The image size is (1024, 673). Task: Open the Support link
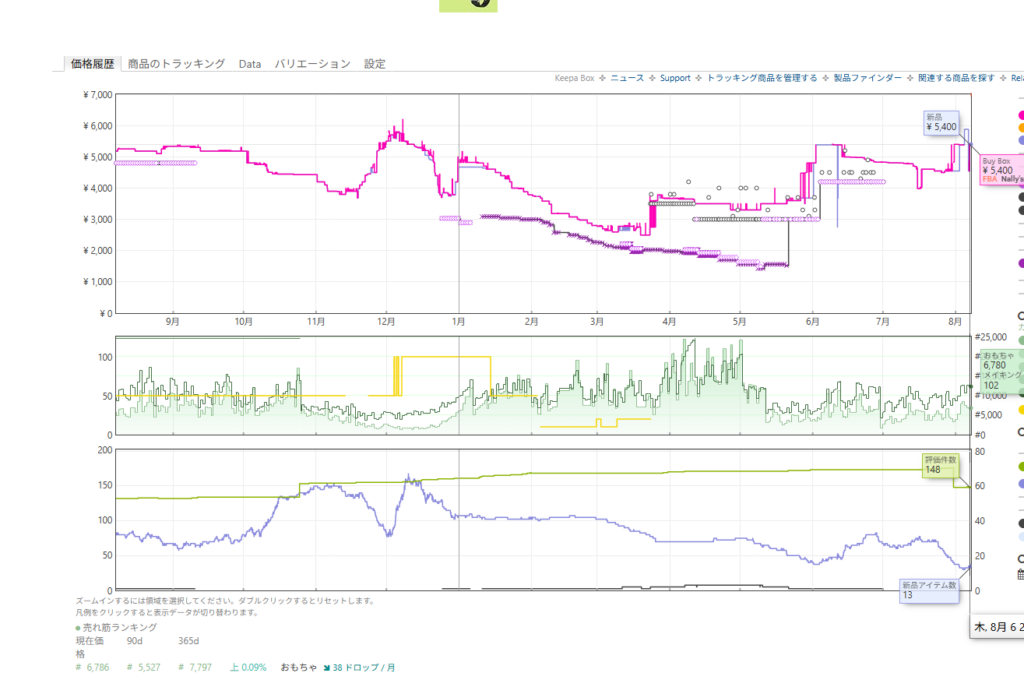675,78
